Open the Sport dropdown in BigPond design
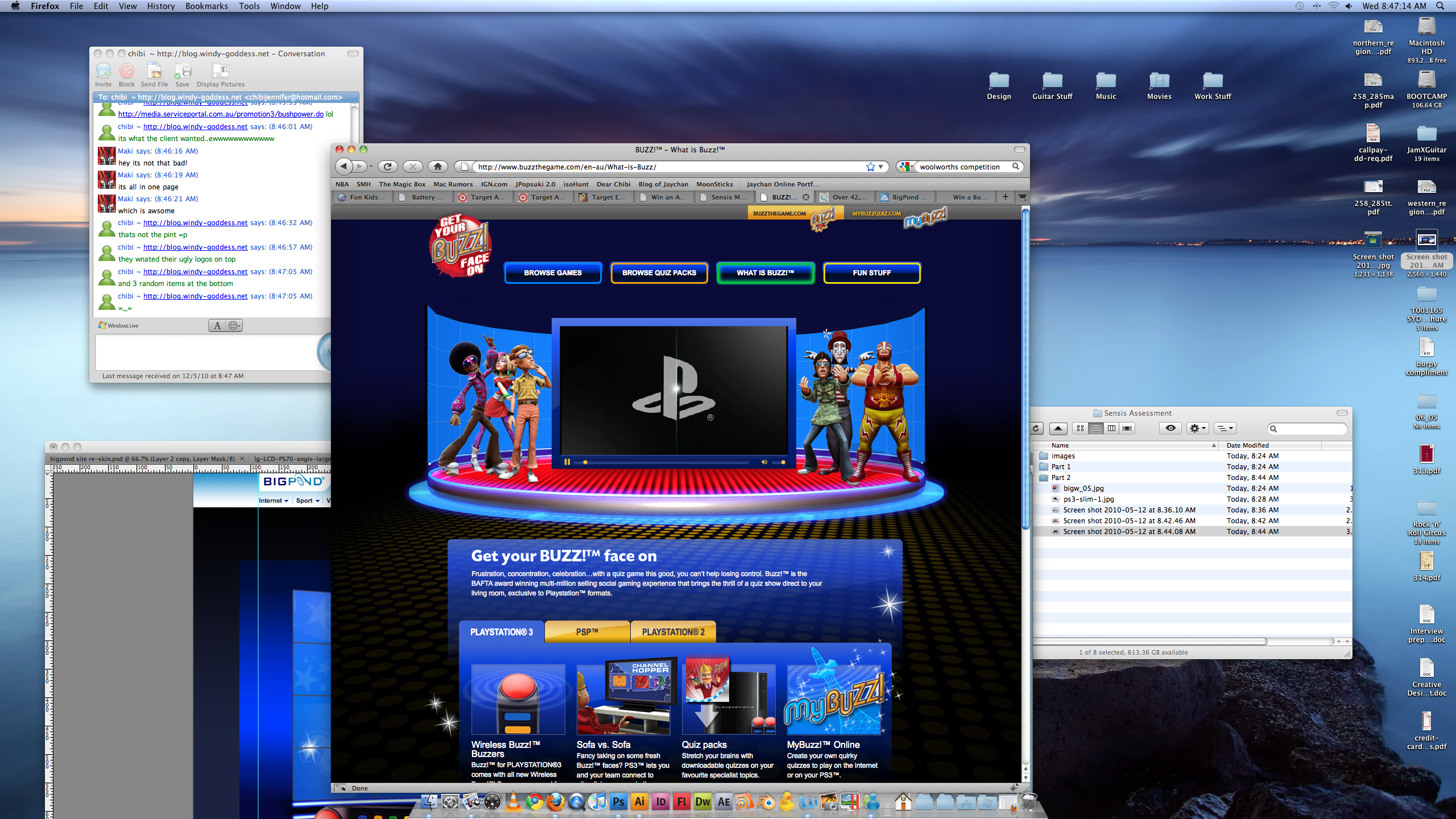1456x819 pixels. pos(308,500)
